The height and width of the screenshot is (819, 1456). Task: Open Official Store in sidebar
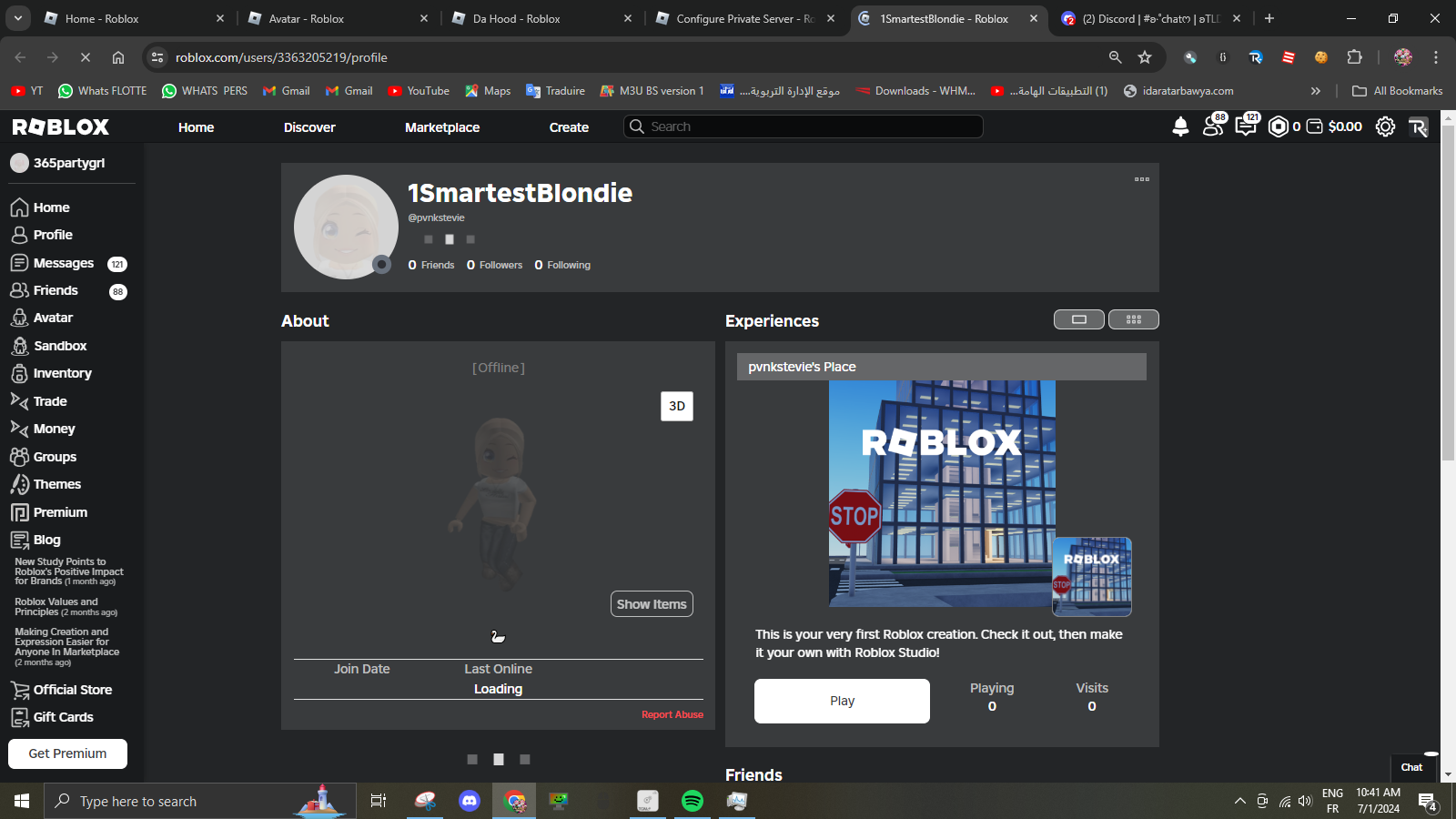72,690
